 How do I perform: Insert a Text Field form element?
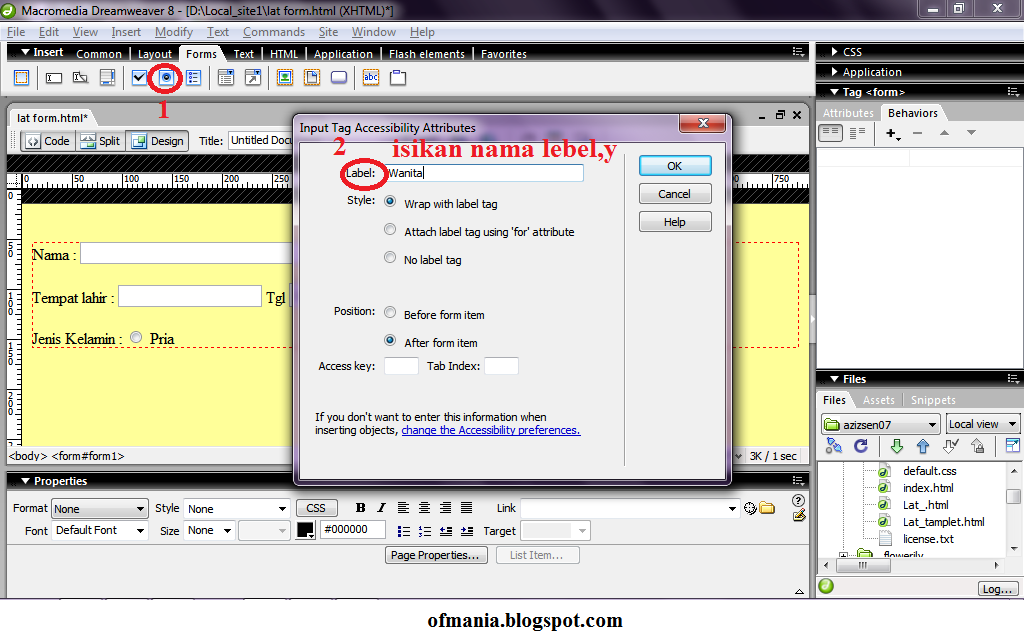pyautogui.click(x=52, y=77)
